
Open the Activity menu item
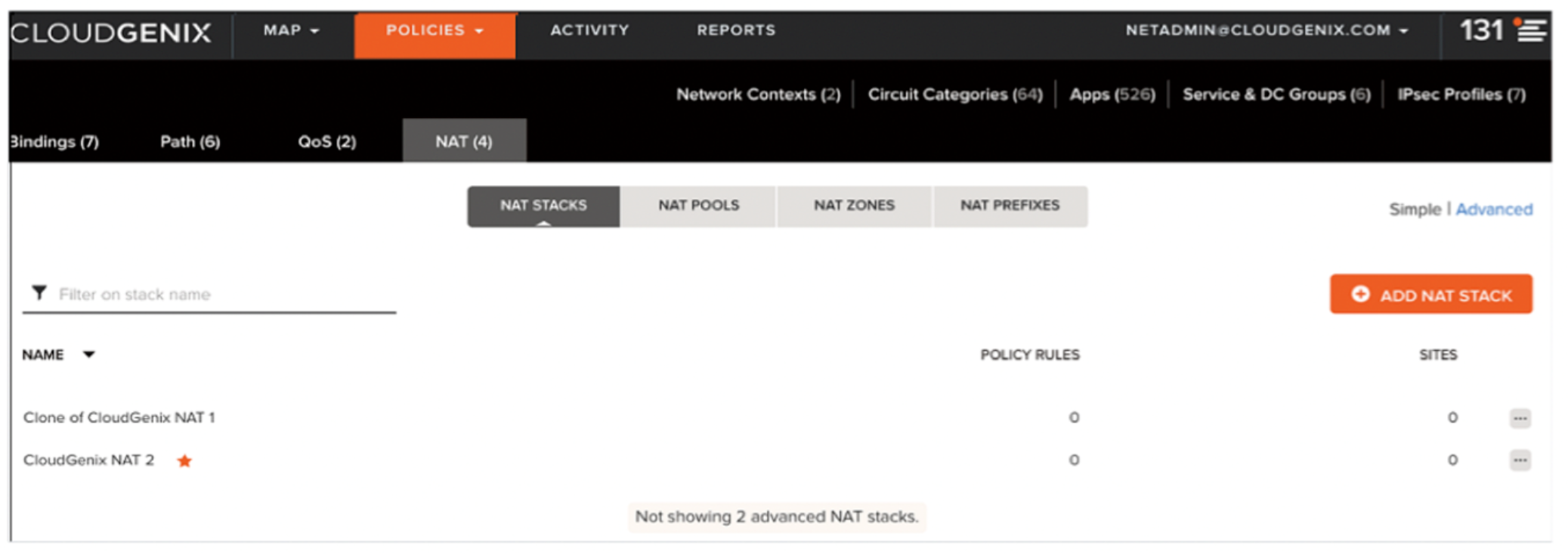click(x=589, y=30)
